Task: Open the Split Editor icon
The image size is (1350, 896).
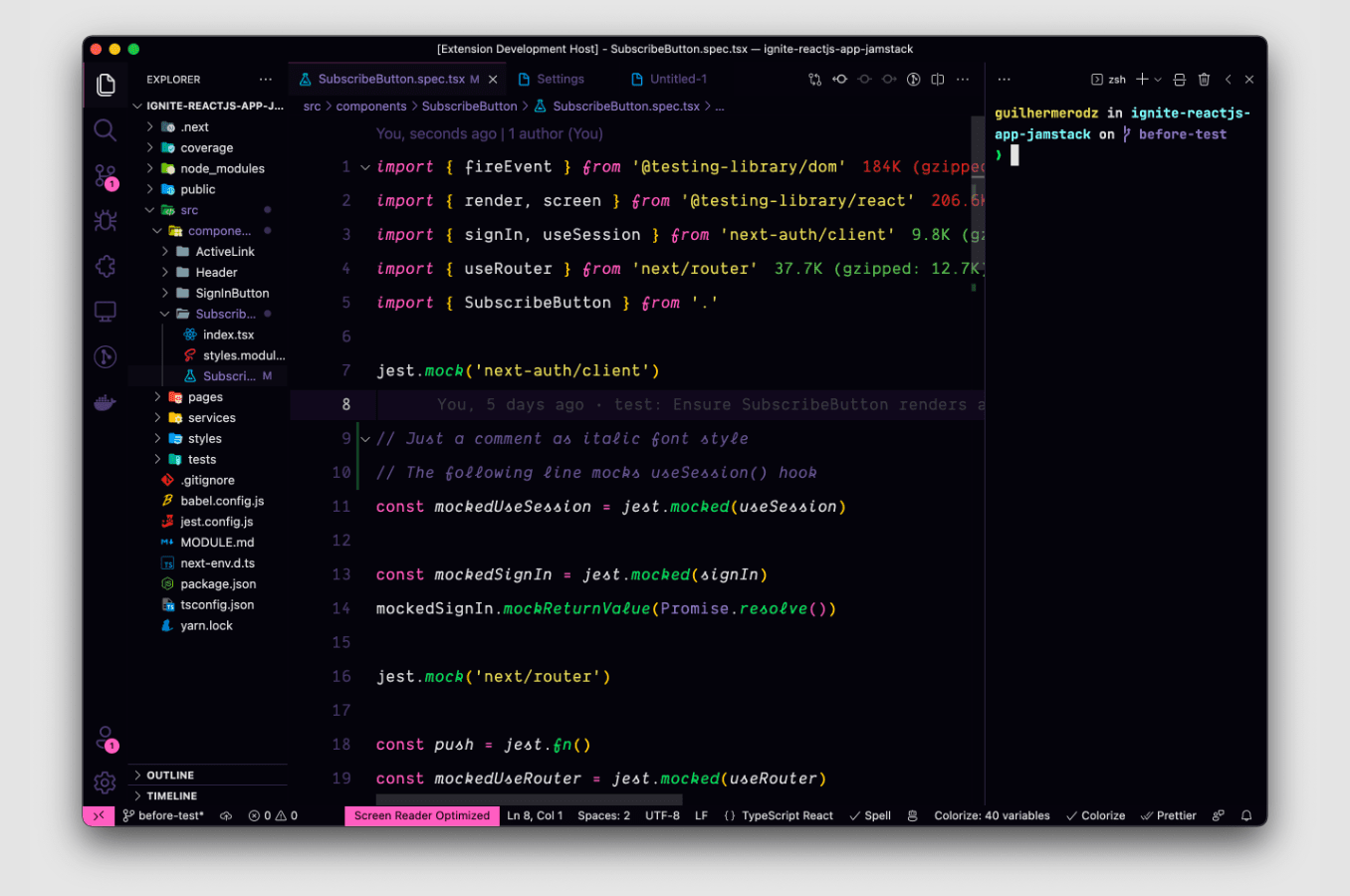Action: pyautogui.click(x=937, y=79)
